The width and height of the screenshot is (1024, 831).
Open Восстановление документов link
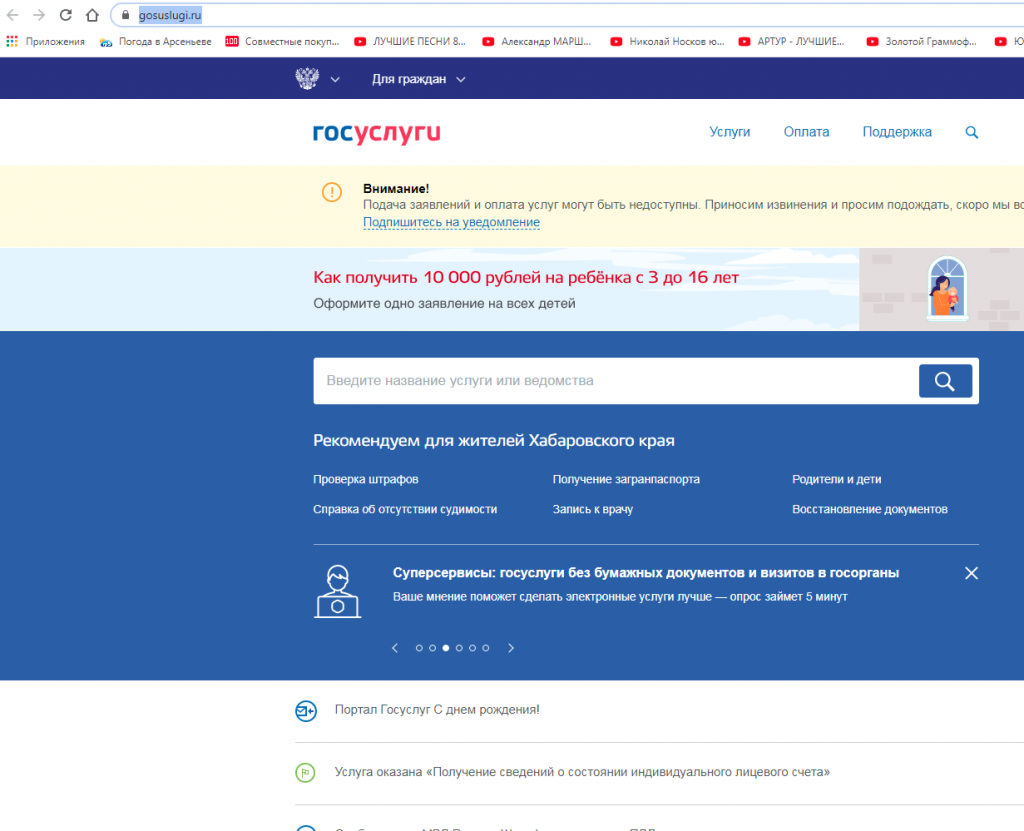click(870, 510)
